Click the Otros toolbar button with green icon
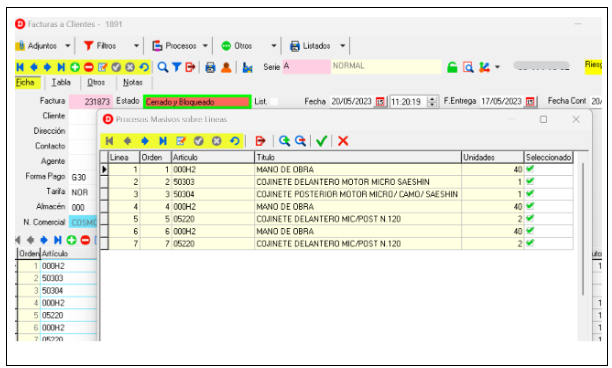612x368 pixels. click(x=237, y=46)
